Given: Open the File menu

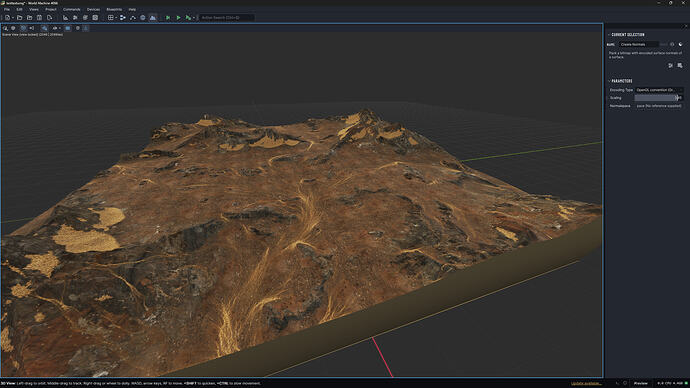Looking at the screenshot, I should tap(7, 9).
